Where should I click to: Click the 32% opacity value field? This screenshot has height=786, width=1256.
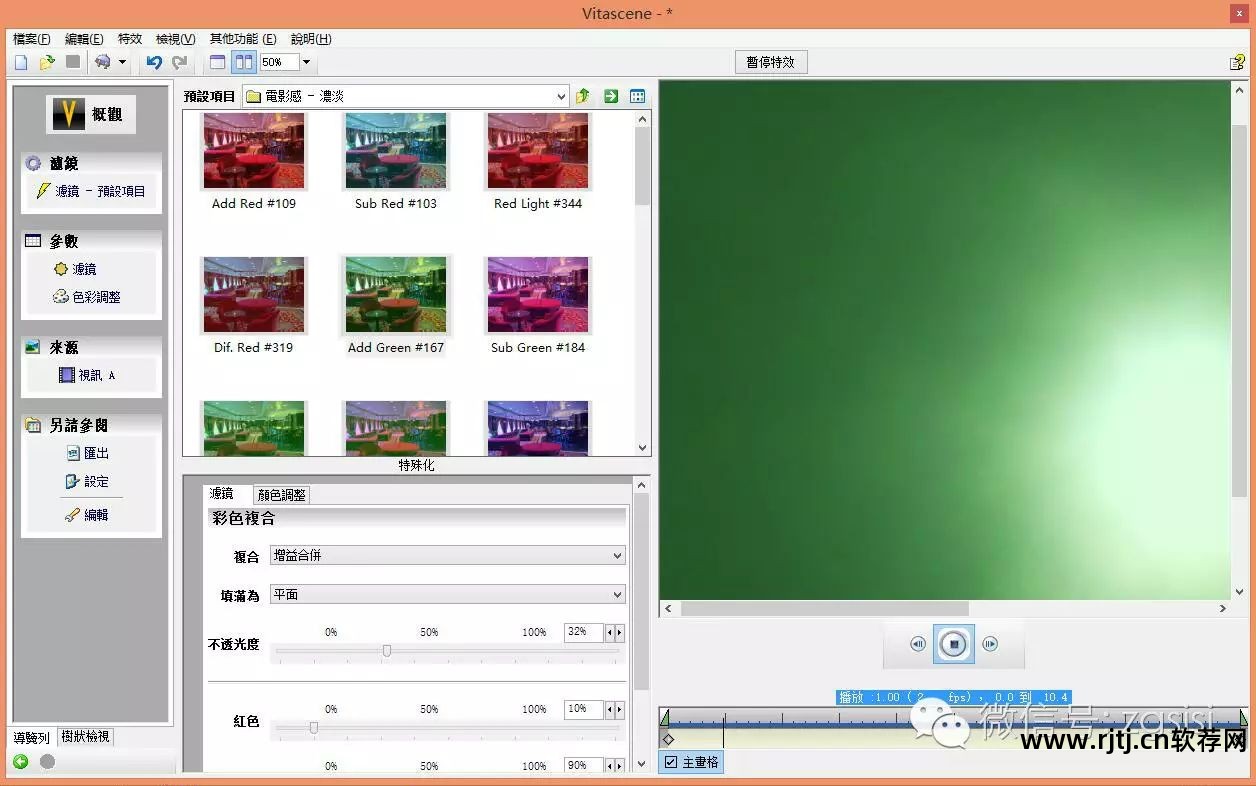coord(583,632)
